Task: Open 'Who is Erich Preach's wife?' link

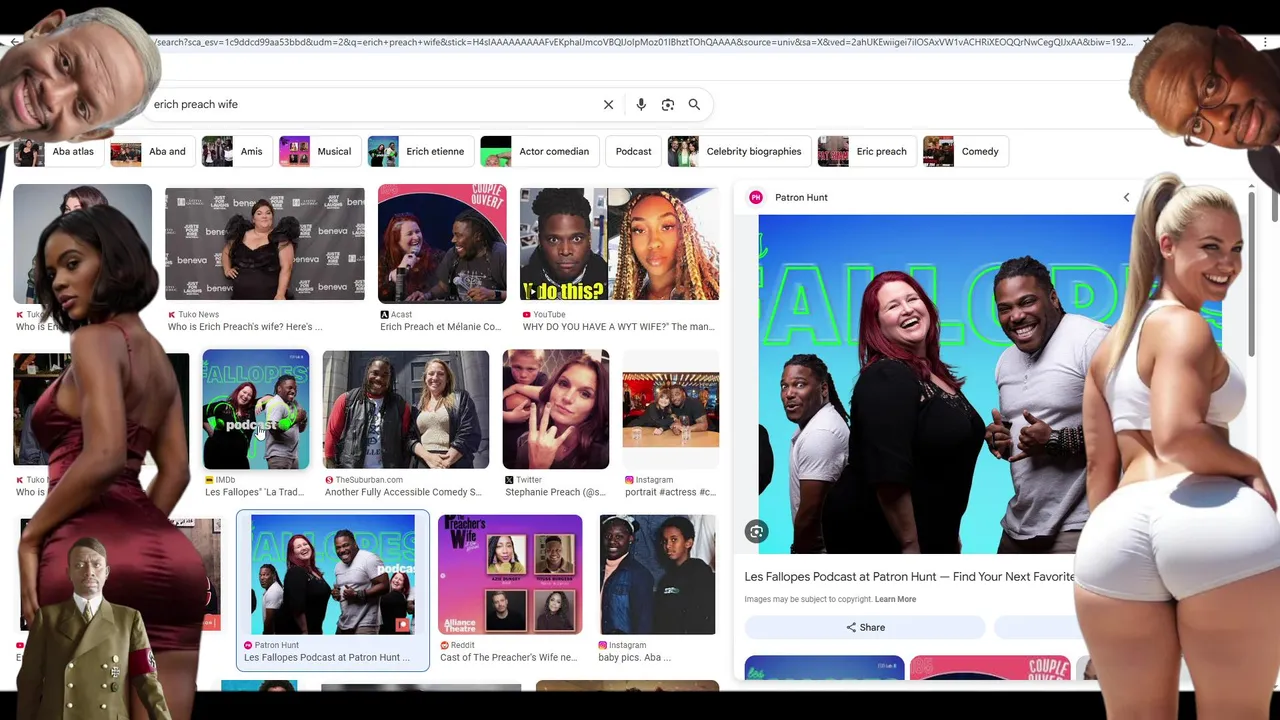Action: pos(245,326)
